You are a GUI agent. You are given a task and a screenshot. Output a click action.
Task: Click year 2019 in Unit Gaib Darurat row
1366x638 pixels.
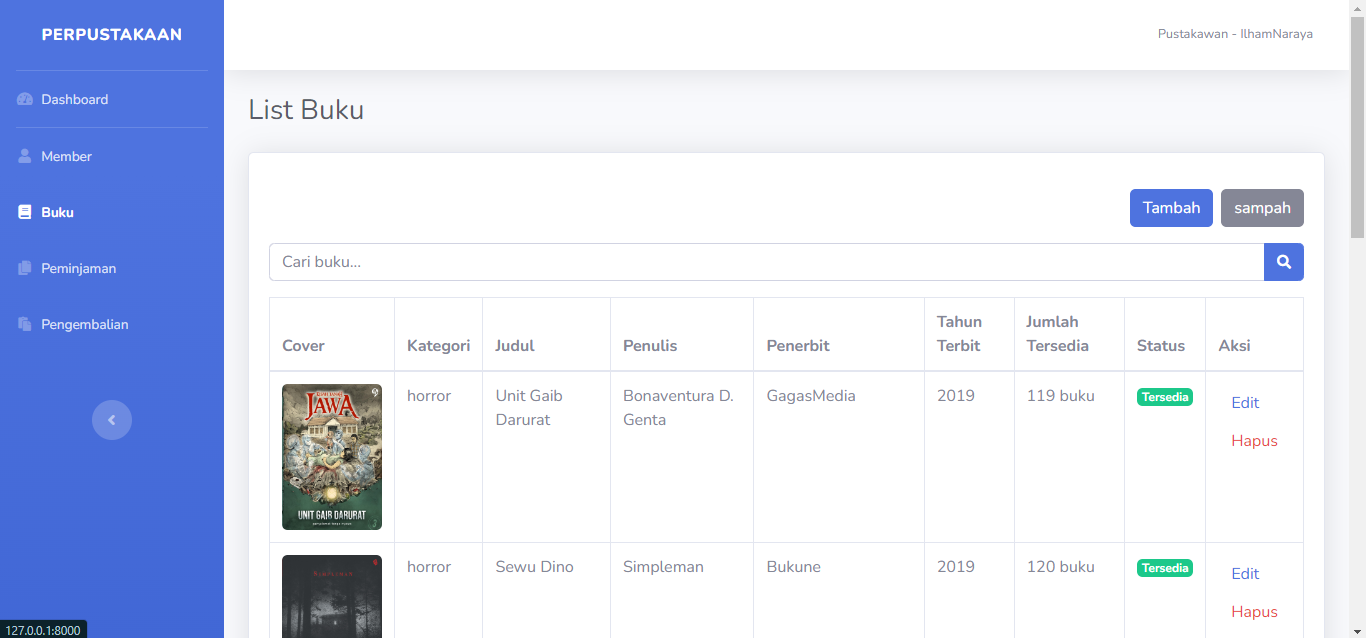click(956, 396)
